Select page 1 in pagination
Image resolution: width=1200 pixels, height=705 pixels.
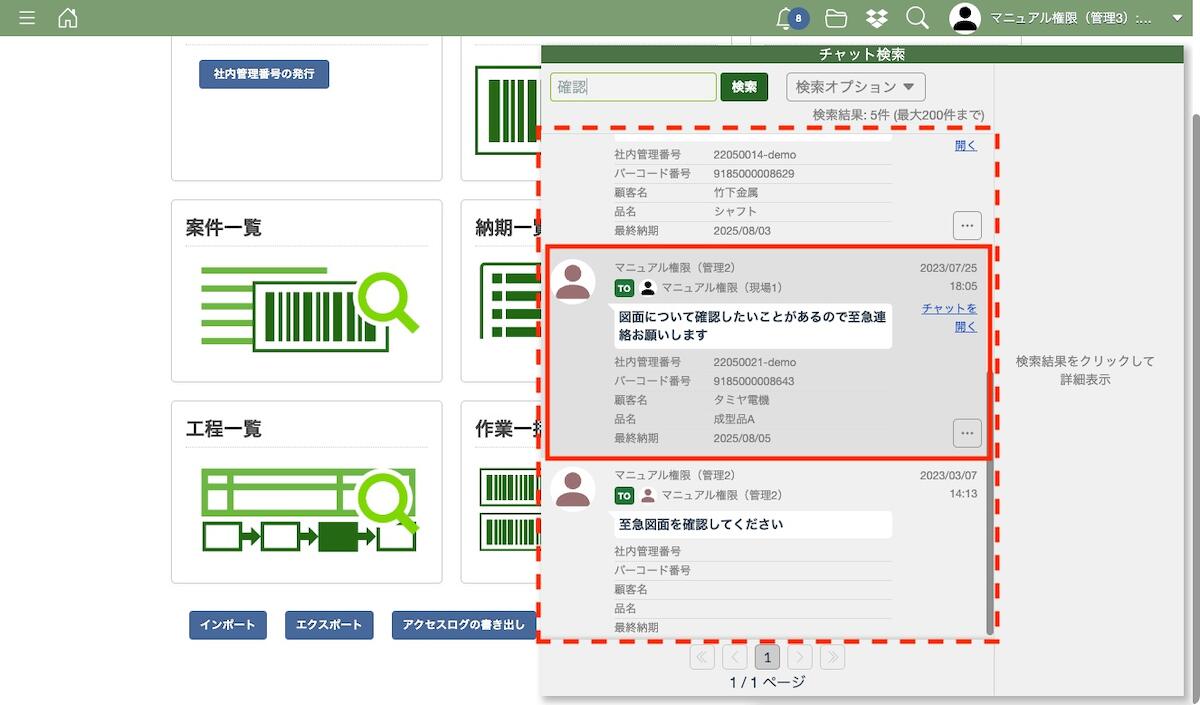pyautogui.click(x=767, y=657)
